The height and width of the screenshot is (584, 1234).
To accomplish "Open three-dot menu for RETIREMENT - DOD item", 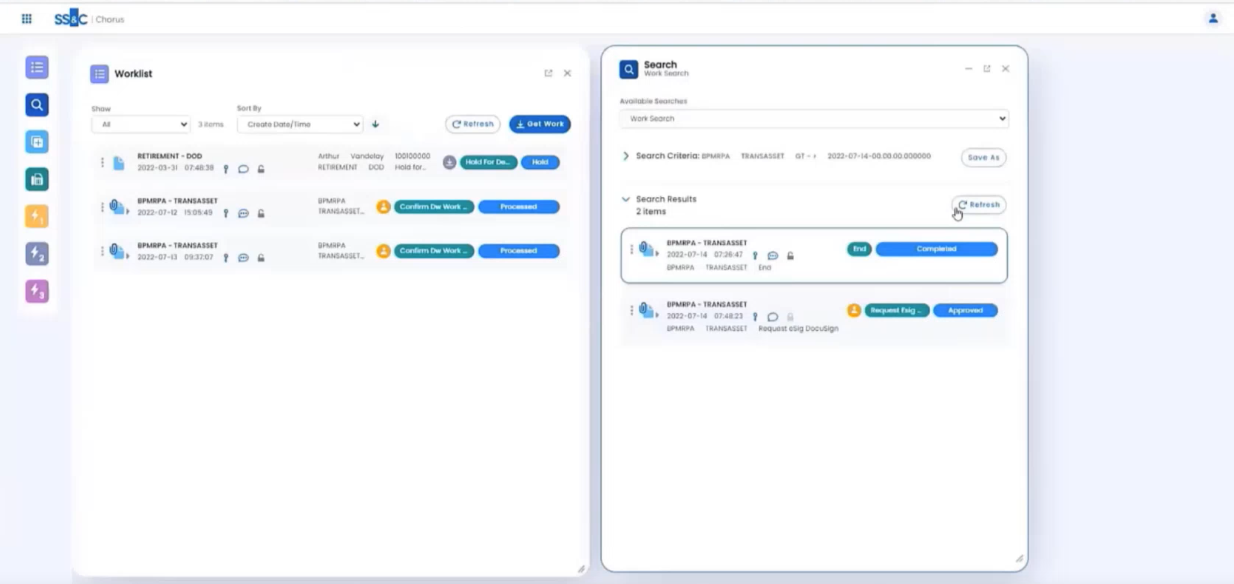I will coord(102,163).
